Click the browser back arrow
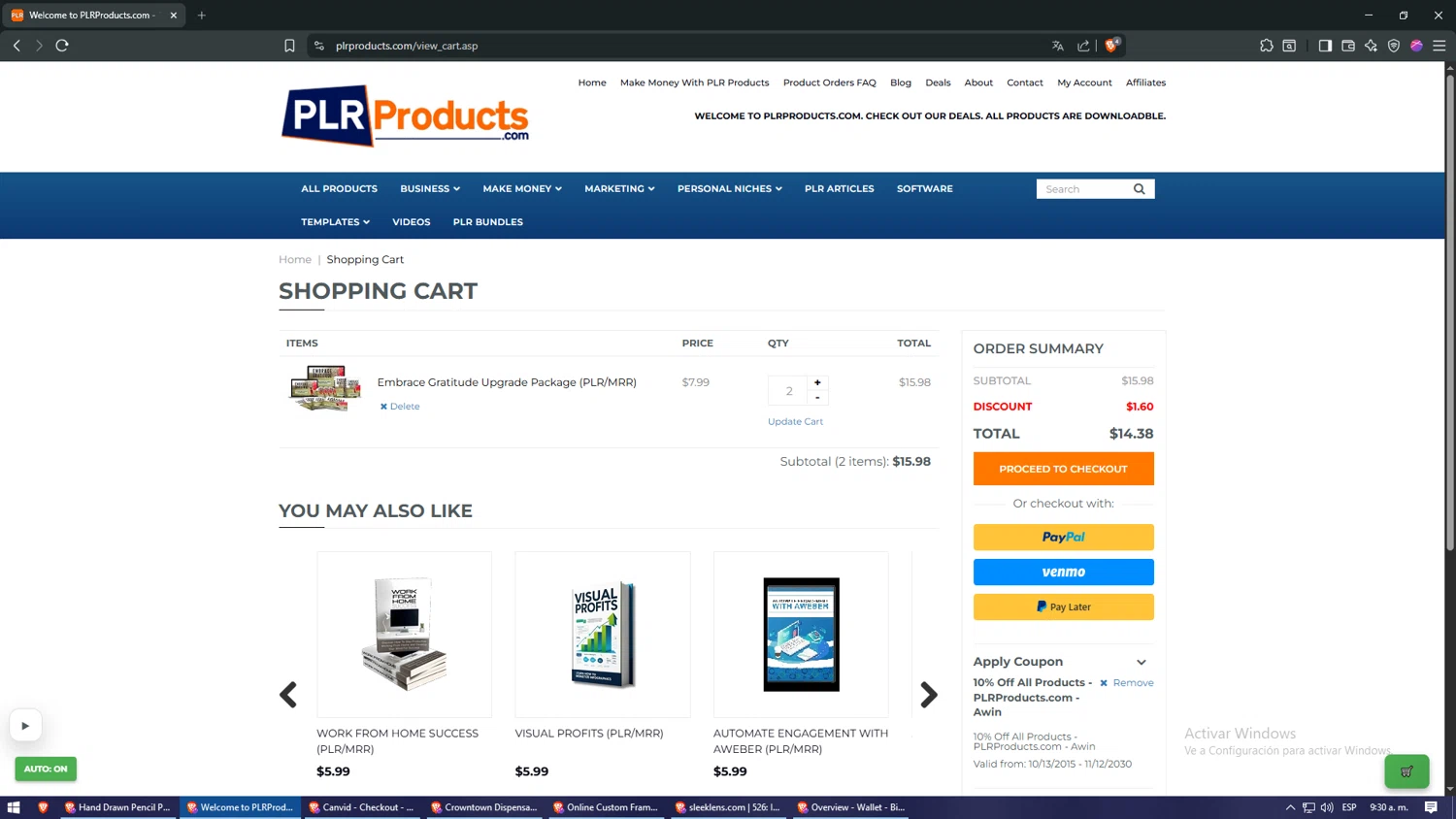Screen dimensions: 1456x819 tap(17, 46)
